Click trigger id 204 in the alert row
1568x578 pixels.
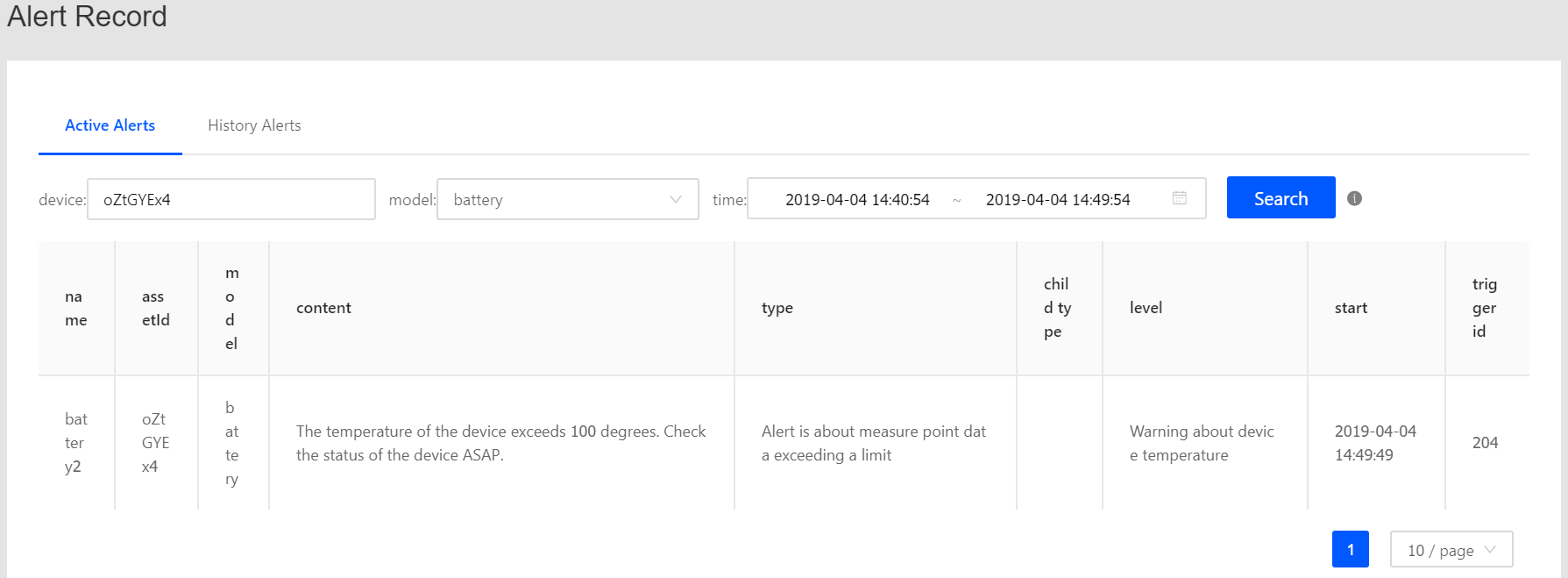point(1485,443)
